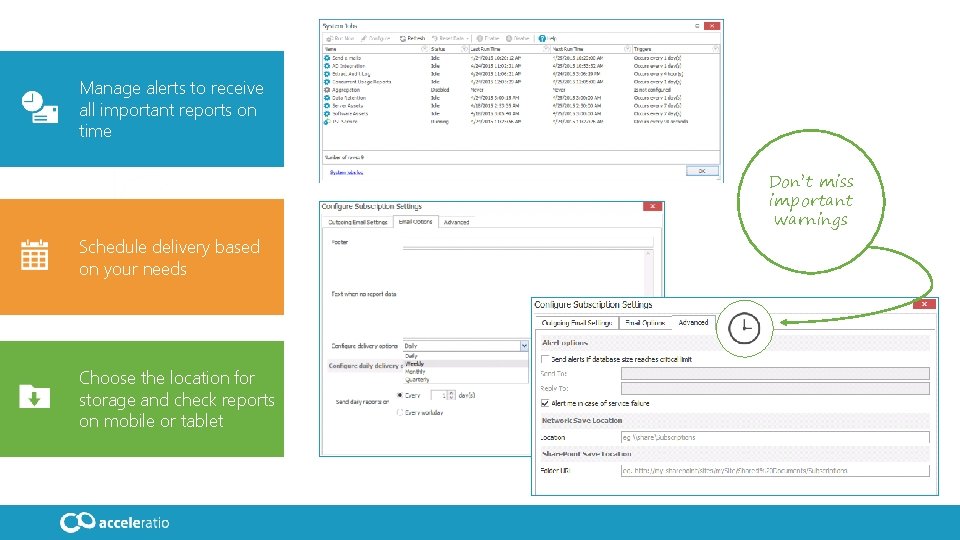Click the SharePoint Folder URL input field

click(775, 470)
